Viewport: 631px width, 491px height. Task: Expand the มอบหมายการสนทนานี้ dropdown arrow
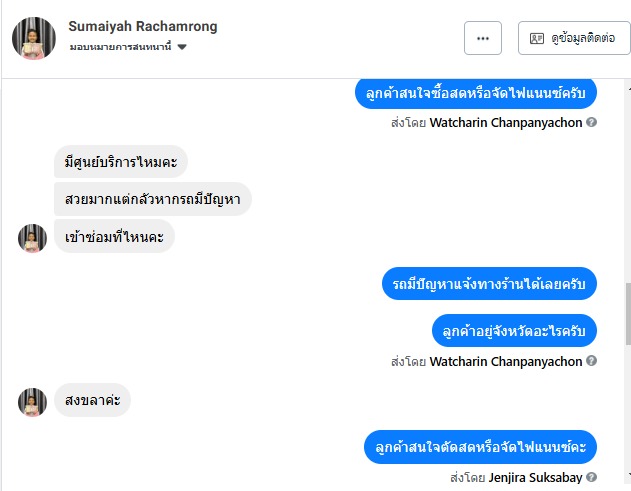click(183, 47)
